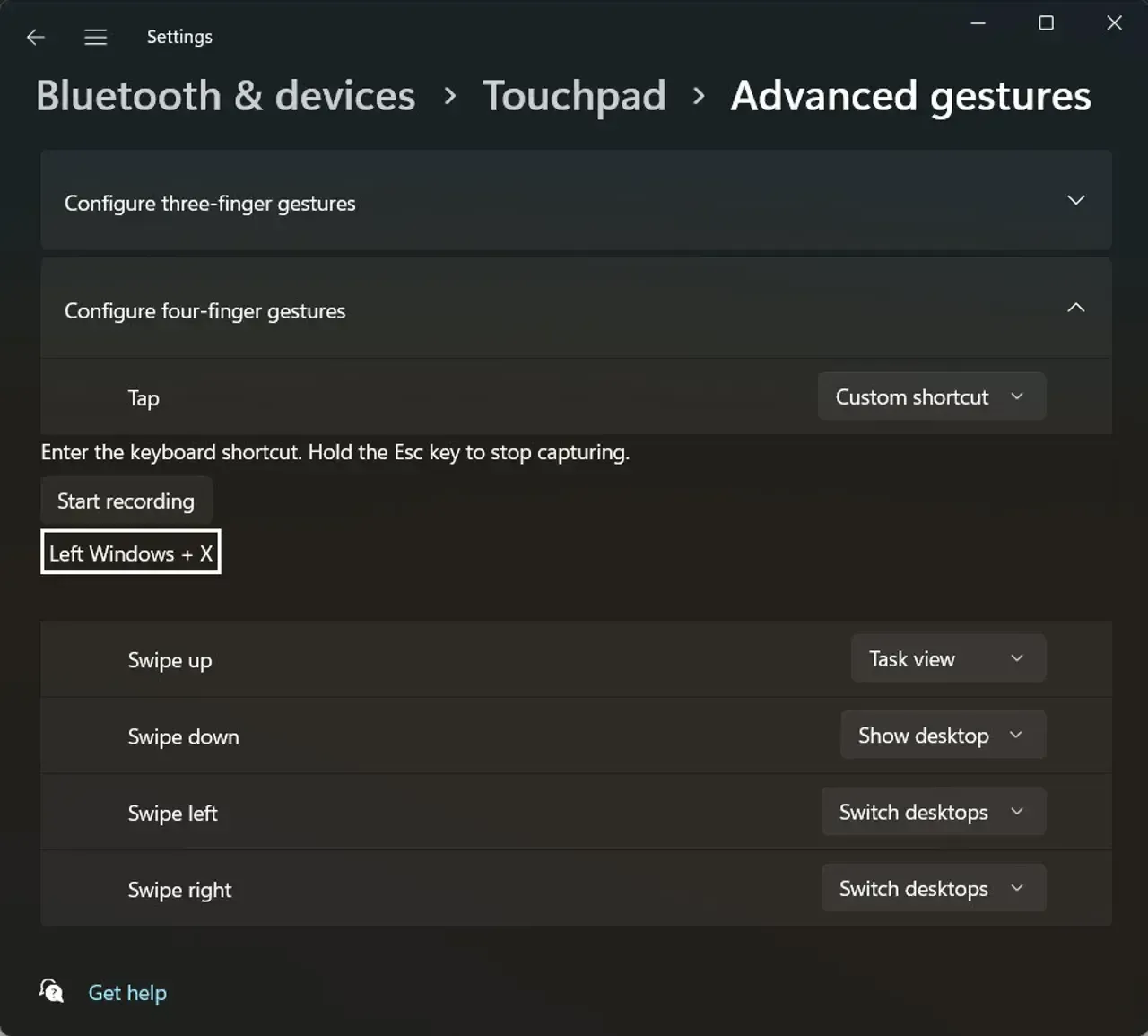Select Touchpad in the breadcrumb trail
The image size is (1148, 1036).
point(574,95)
